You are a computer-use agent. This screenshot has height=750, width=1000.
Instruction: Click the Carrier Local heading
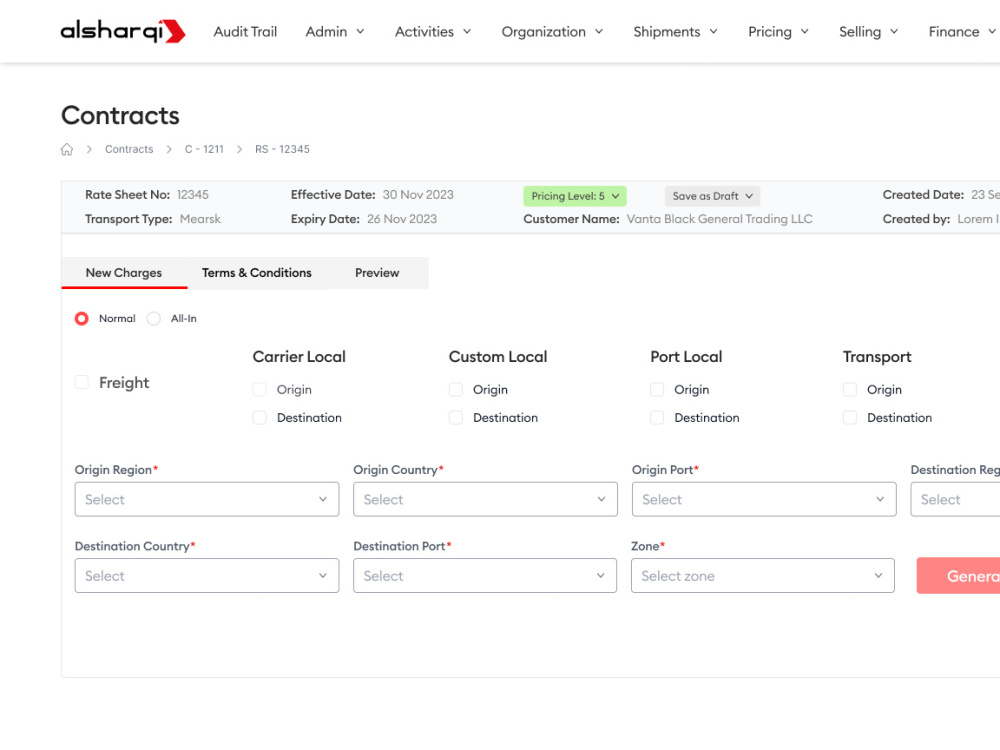coord(299,357)
